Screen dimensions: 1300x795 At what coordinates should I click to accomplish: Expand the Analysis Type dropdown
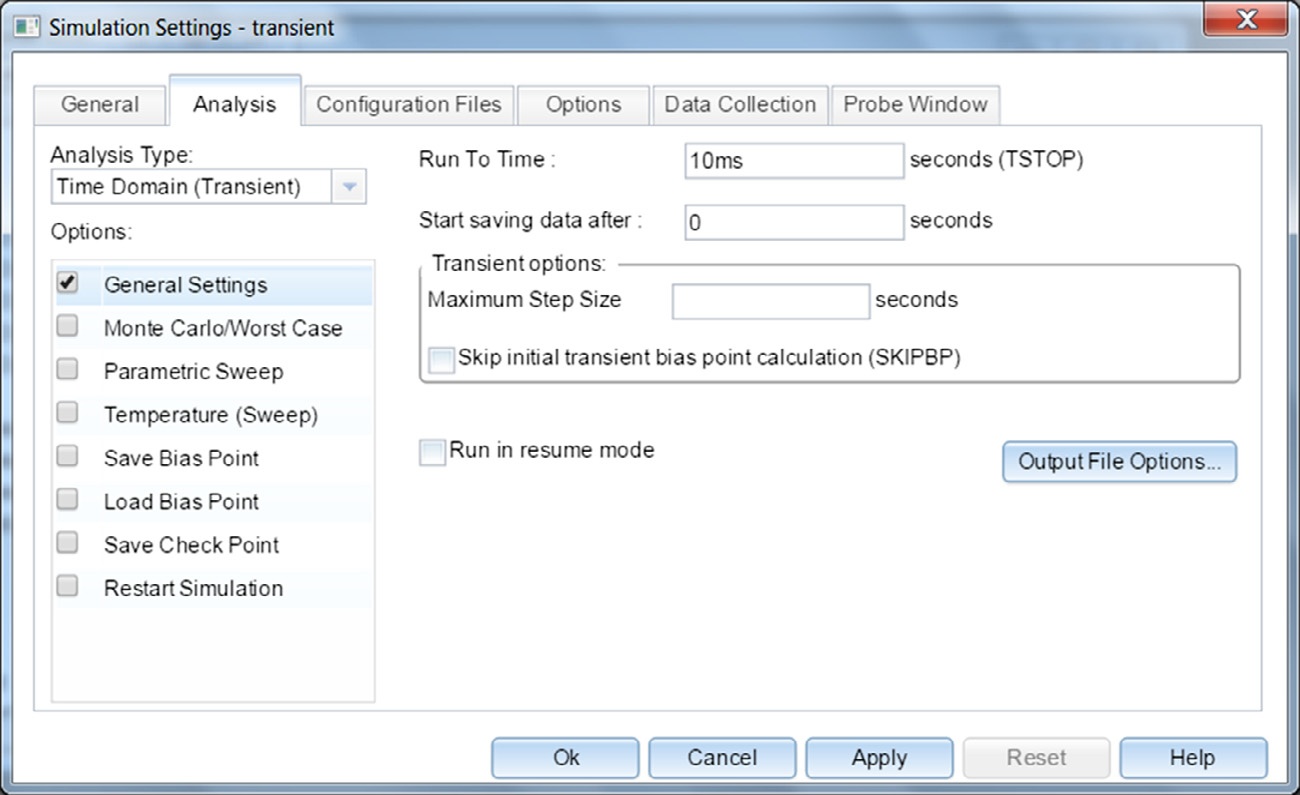pos(348,187)
